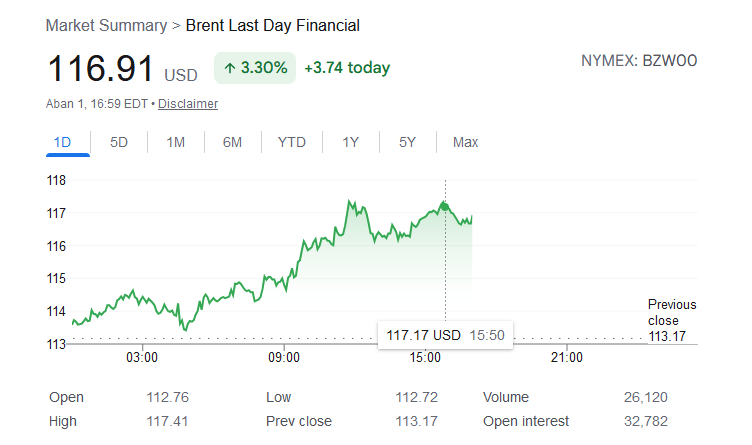This screenshot has height=445, width=752.
Task: Go back to Market Summary breadcrumb
Action: (x=106, y=25)
